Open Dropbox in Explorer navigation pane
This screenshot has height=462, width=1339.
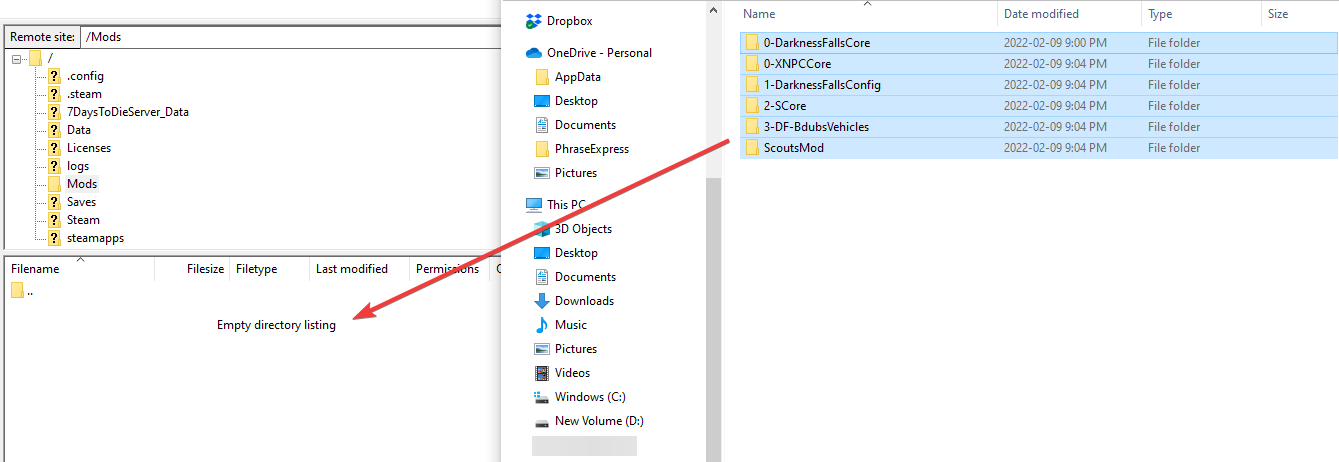click(571, 20)
